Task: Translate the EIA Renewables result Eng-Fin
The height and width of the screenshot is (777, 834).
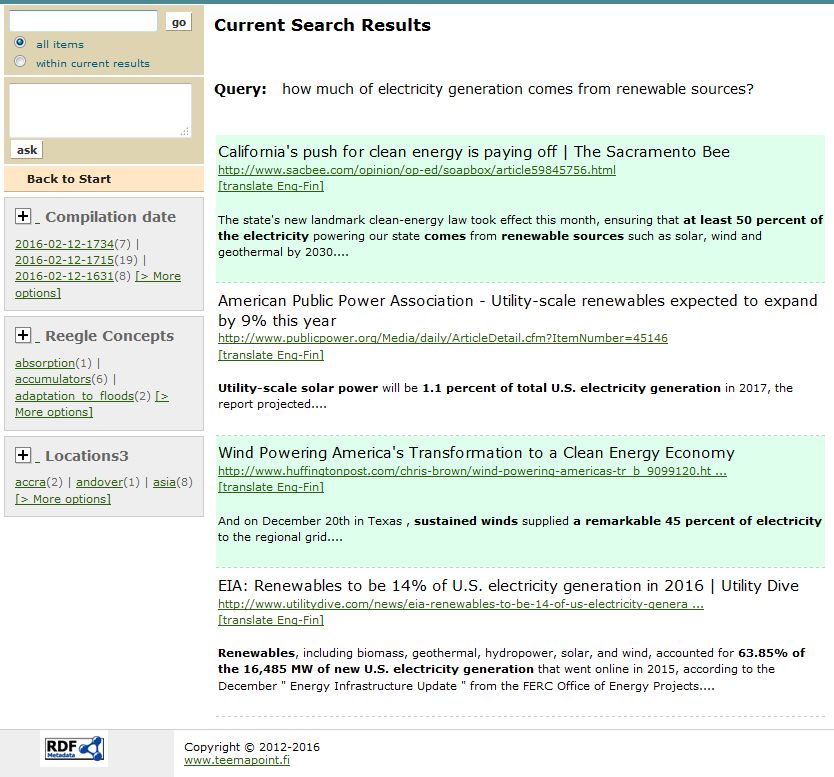Action: pos(271,620)
